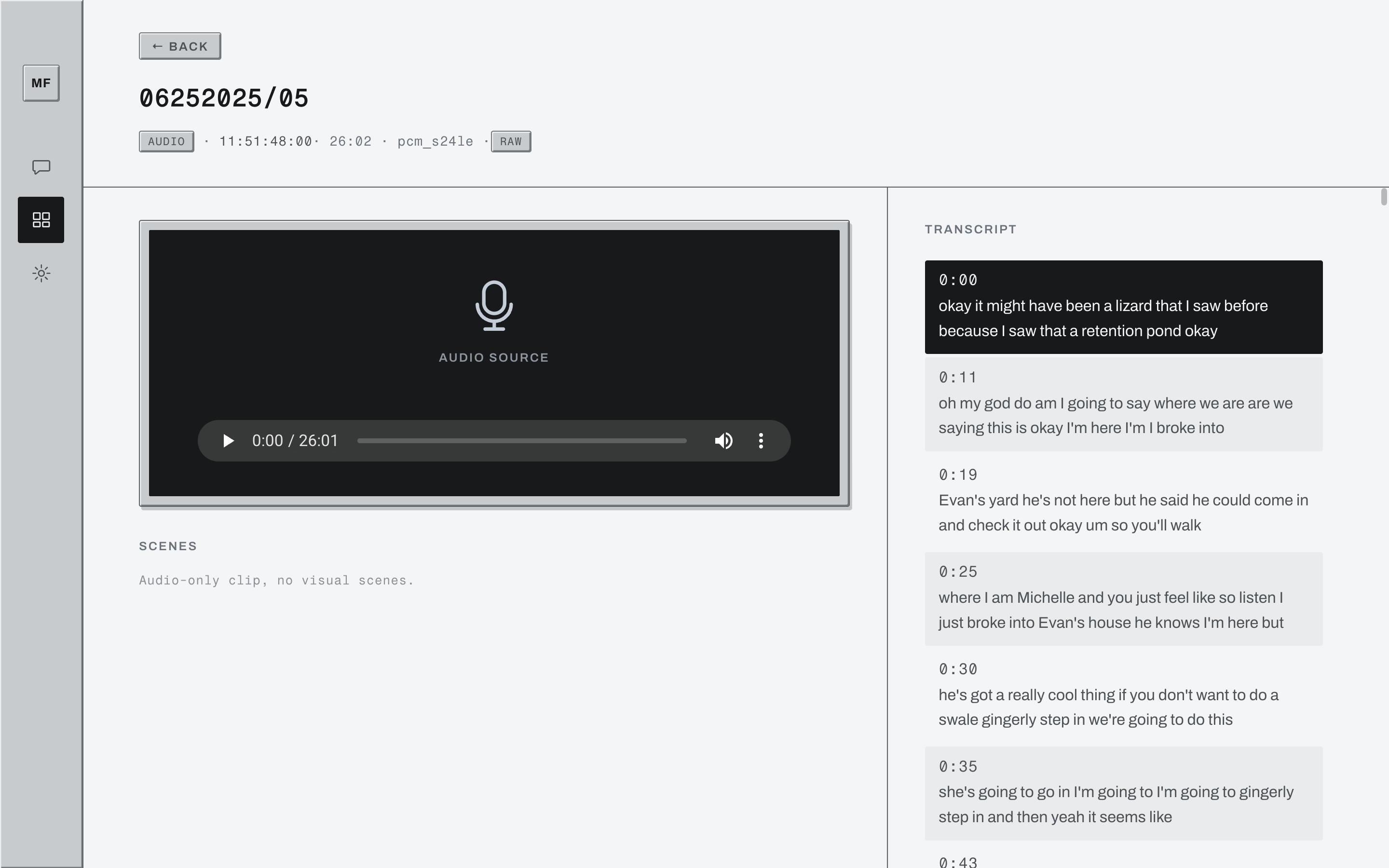Open the chat bubble sidebar icon

point(41,167)
